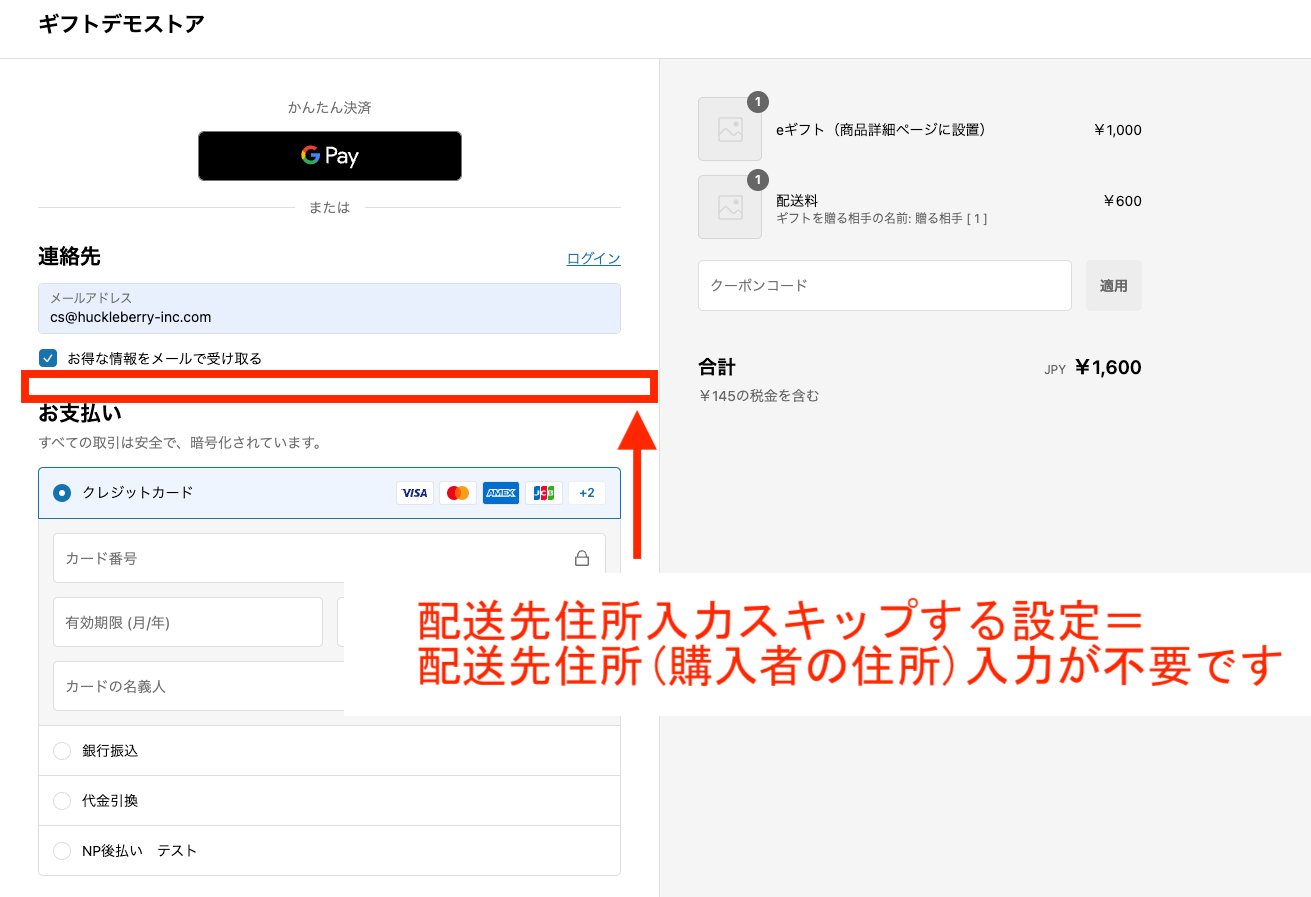Click the ￥145の税金を含む tax note
Viewport: 1311px width, 897px height.
coord(759,396)
